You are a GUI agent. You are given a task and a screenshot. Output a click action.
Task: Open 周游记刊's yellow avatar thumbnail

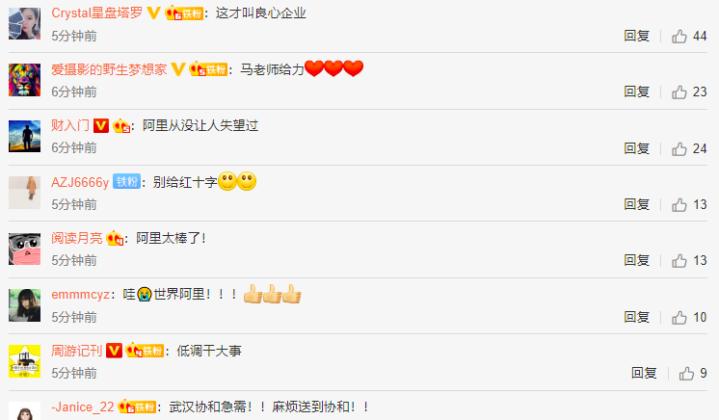point(25,361)
